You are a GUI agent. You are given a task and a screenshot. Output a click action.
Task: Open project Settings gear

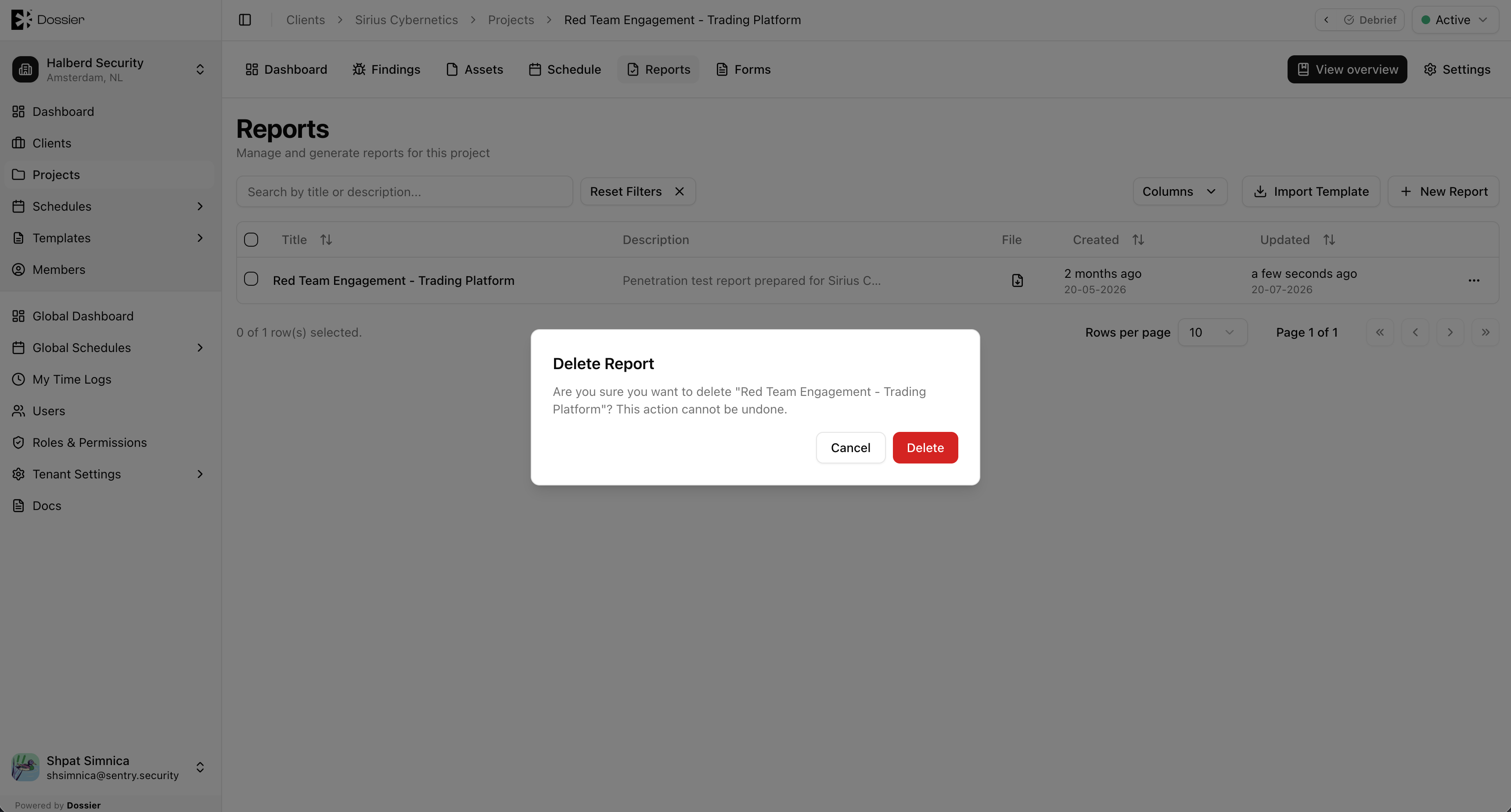pyautogui.click(x=1457, y=69)
